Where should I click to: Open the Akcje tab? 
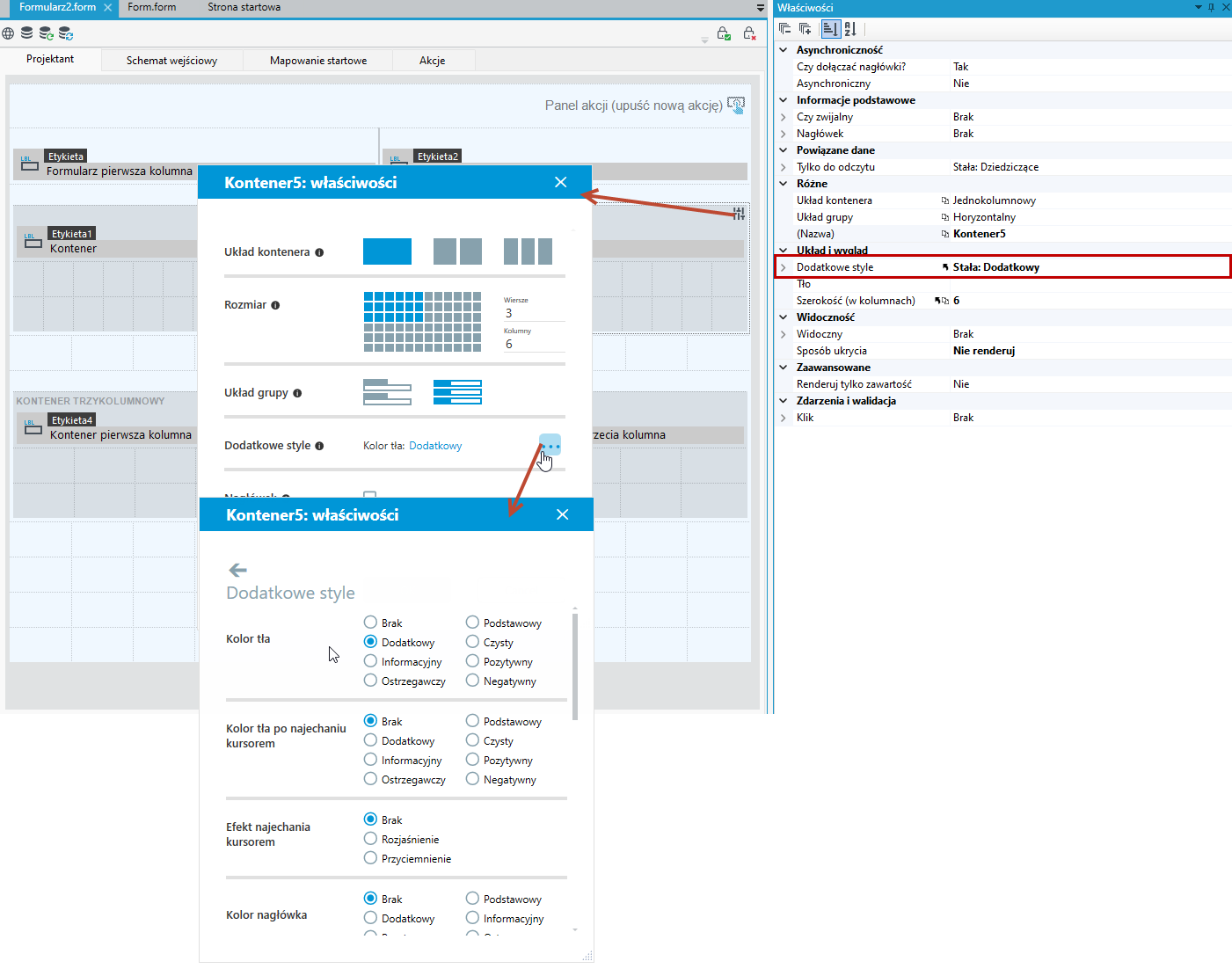433,61
